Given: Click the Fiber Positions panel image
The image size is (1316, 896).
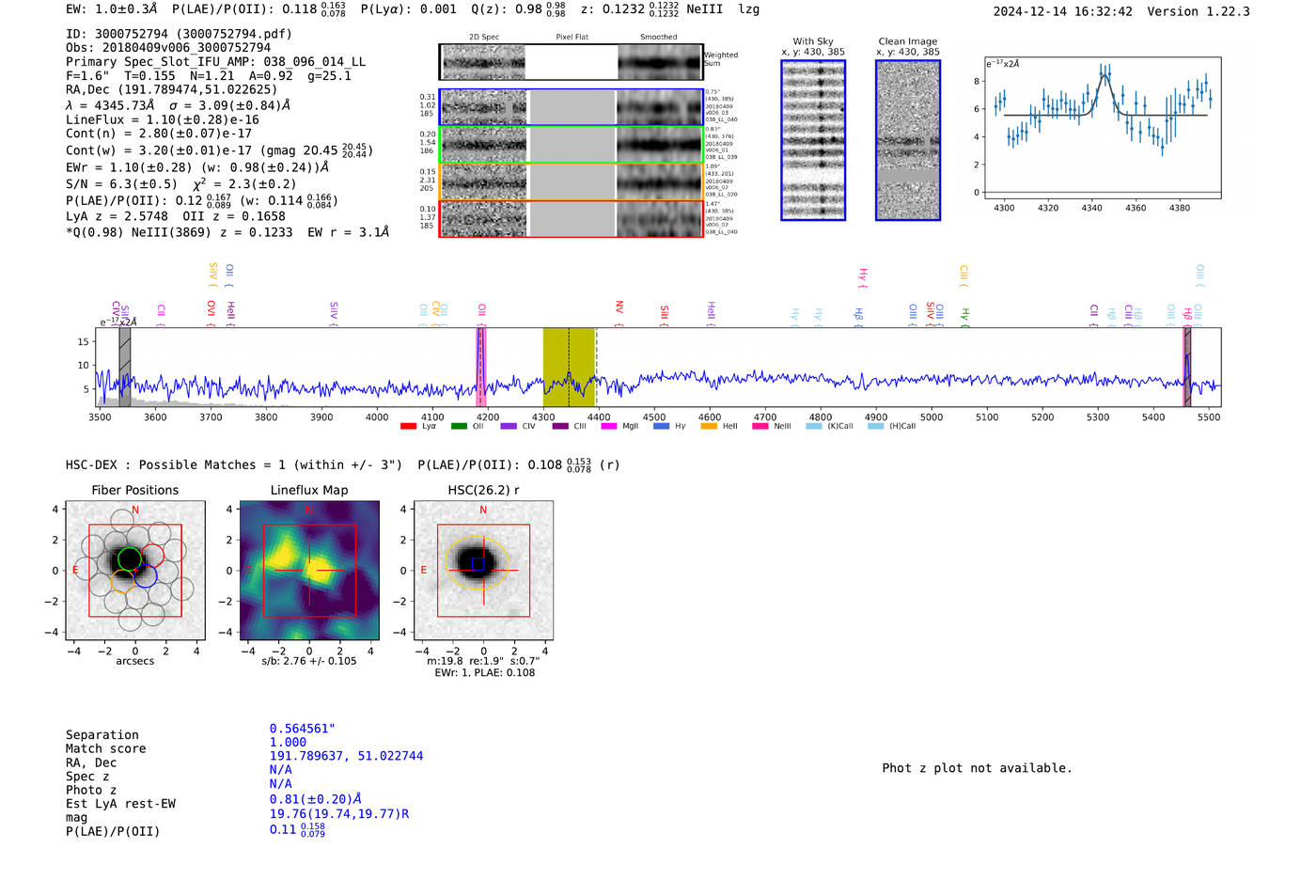Looking at the screenshot, I should click(x=135, y=571).
